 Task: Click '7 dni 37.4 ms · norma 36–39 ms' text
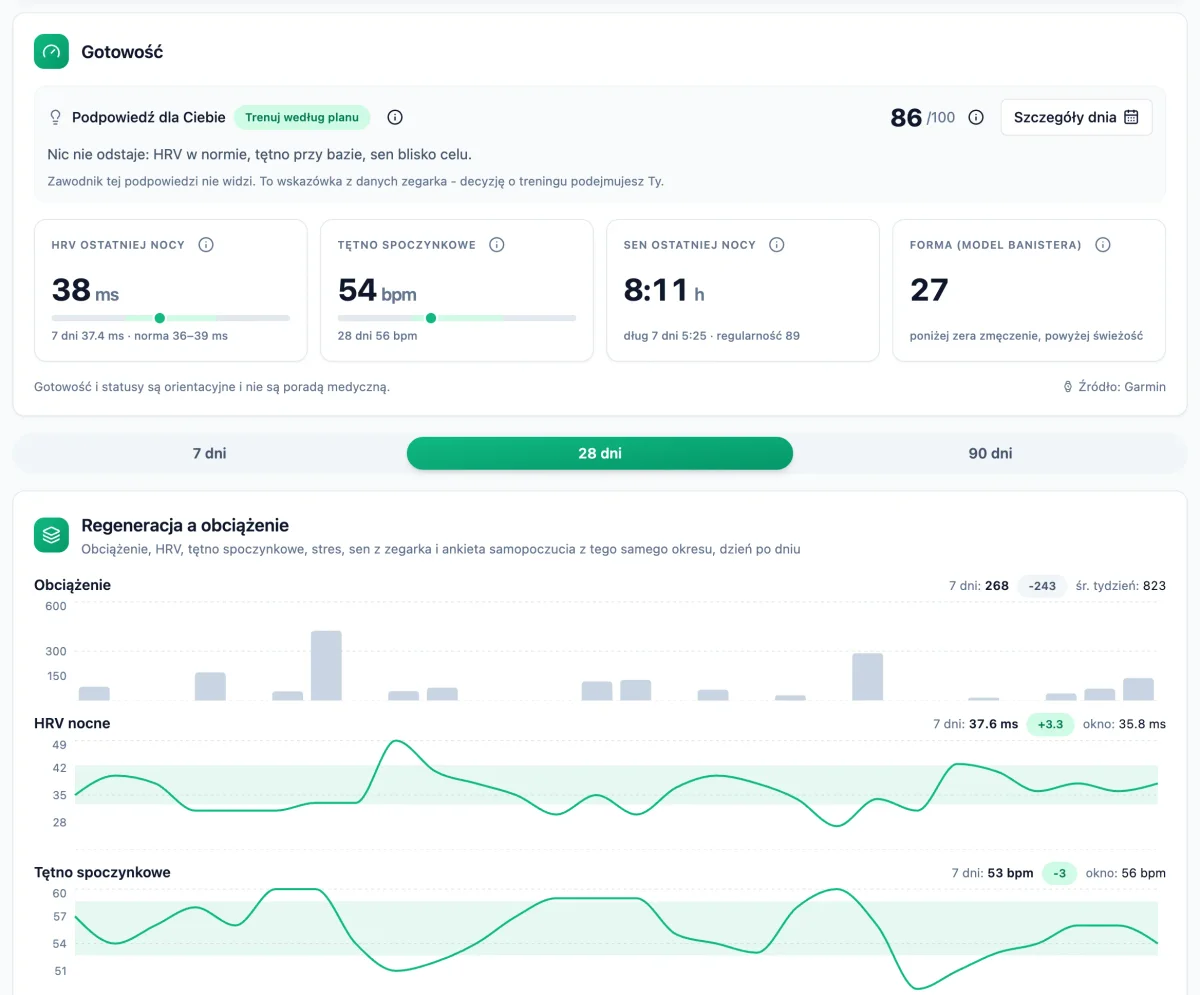pyautogui.click(x=140, y=336)
